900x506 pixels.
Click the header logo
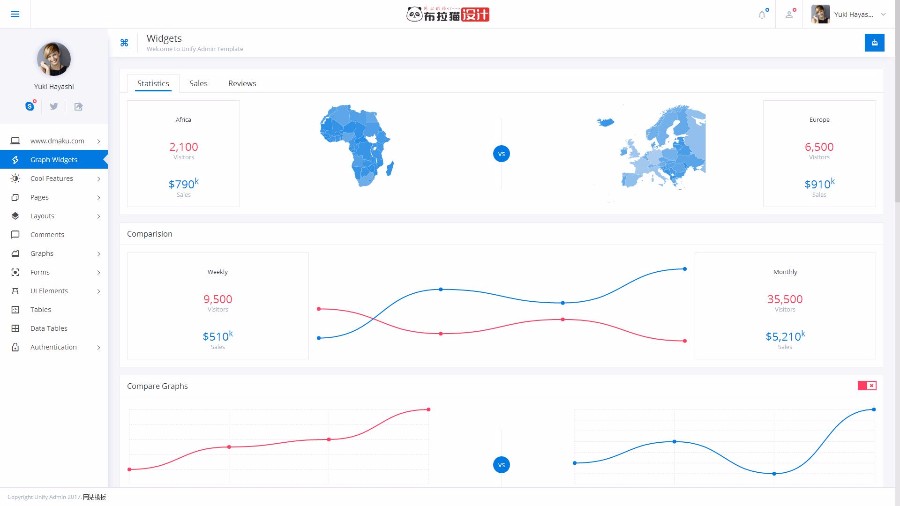click(448, 14)
